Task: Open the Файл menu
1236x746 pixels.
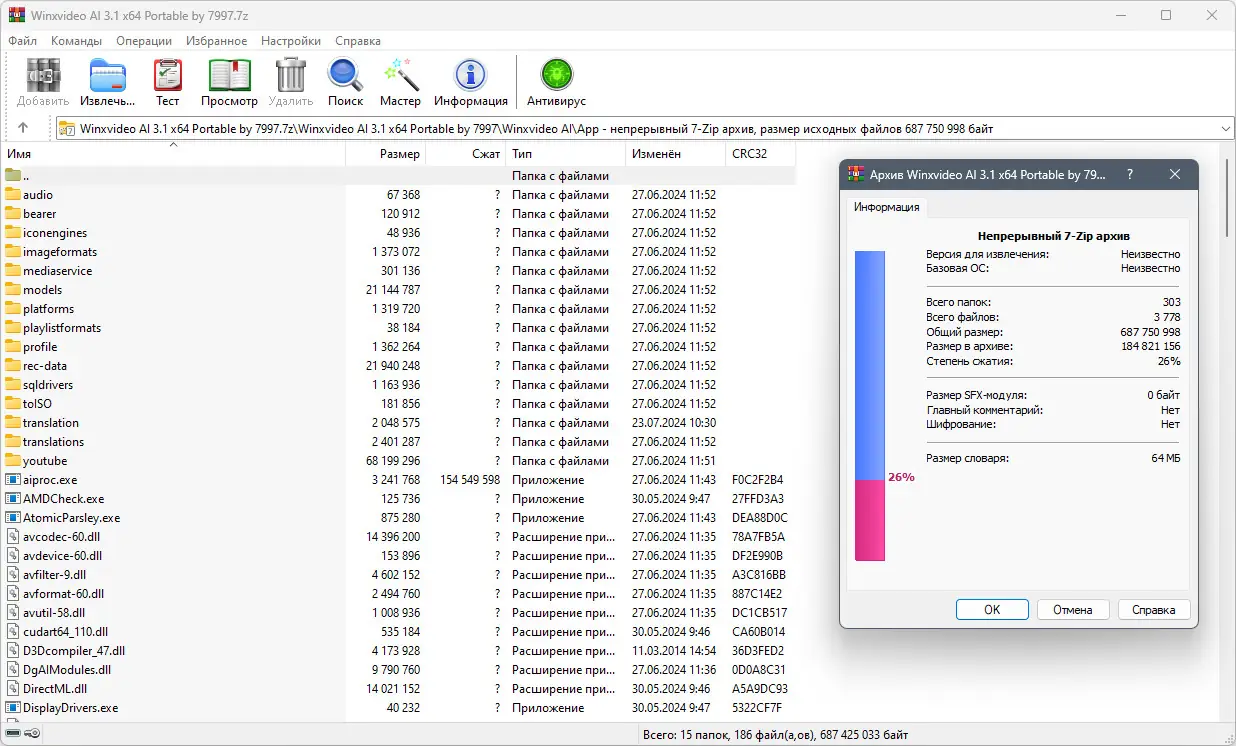Action: pos(23,41)
